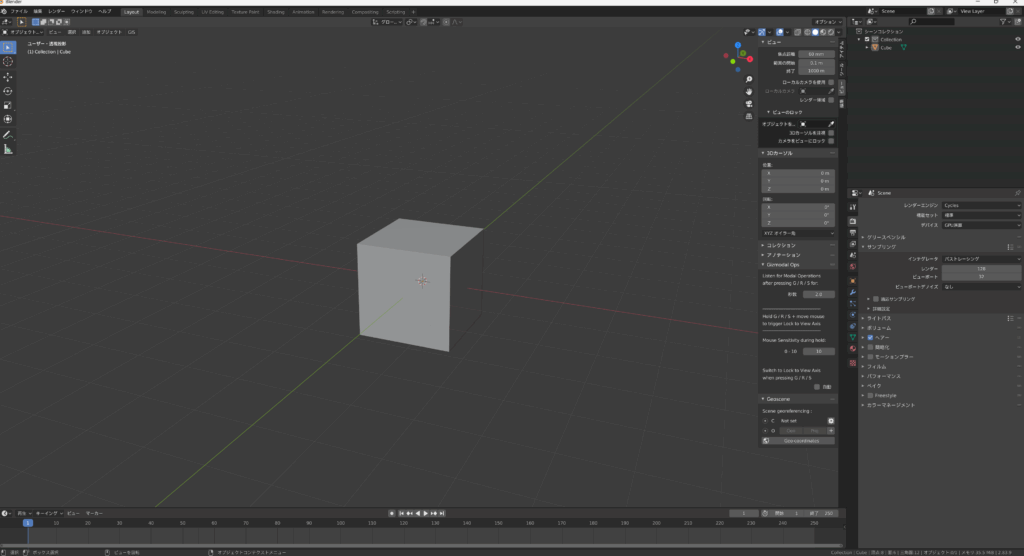Viewport: 1024px width, 556px height.
Task: Open the レンダーエンジン Cycles dropdown
Action: click(x=980, y=205)
